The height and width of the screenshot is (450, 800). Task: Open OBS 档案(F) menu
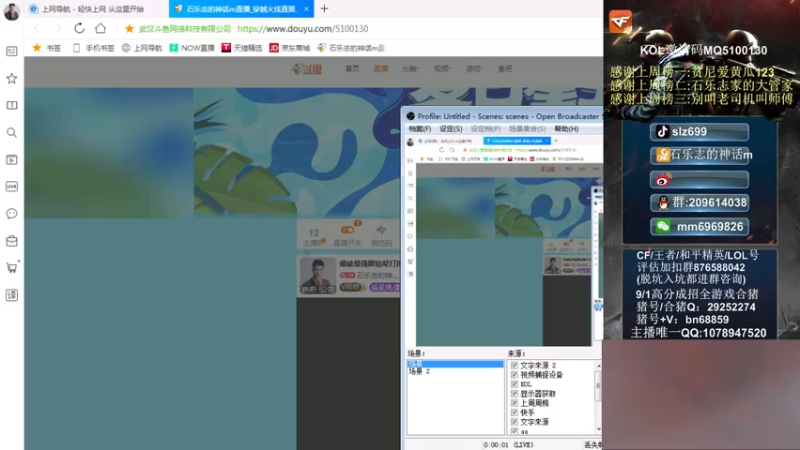(420, 129)
